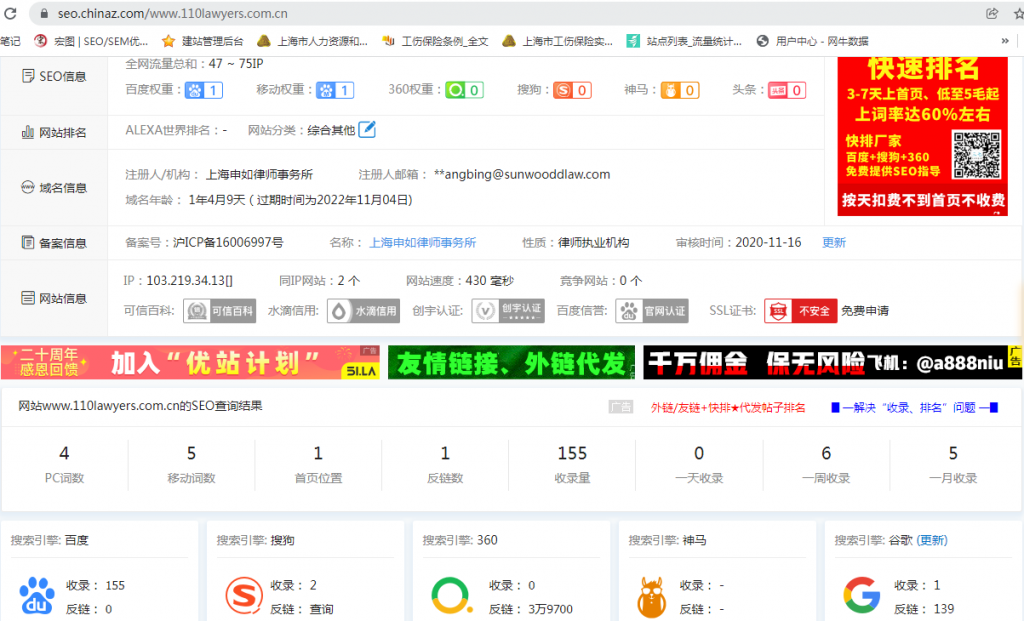Click the 360权重 green badge
Screen dimensions: 1024x621
464,90
